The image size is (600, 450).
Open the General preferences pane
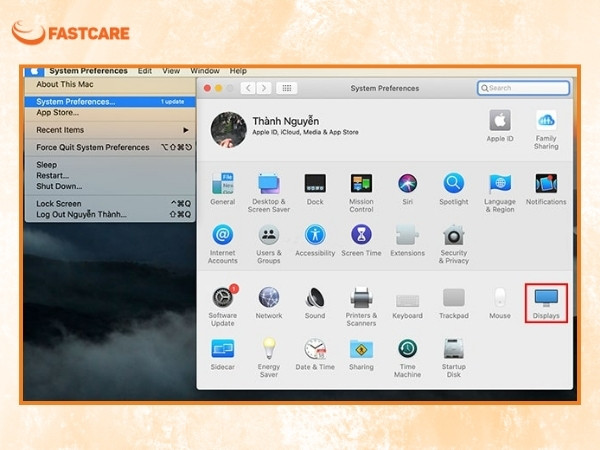pos(223,189)
